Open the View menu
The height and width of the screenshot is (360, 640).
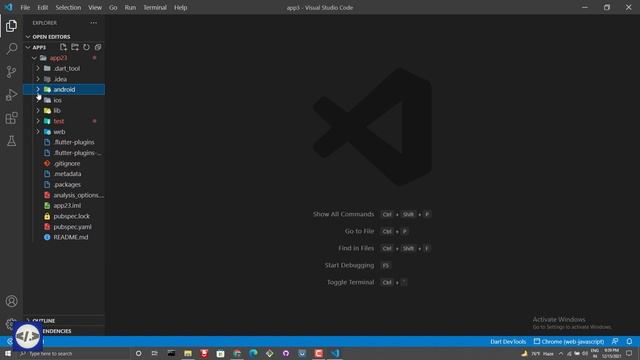pyautogui.click(x=95, y=7)
